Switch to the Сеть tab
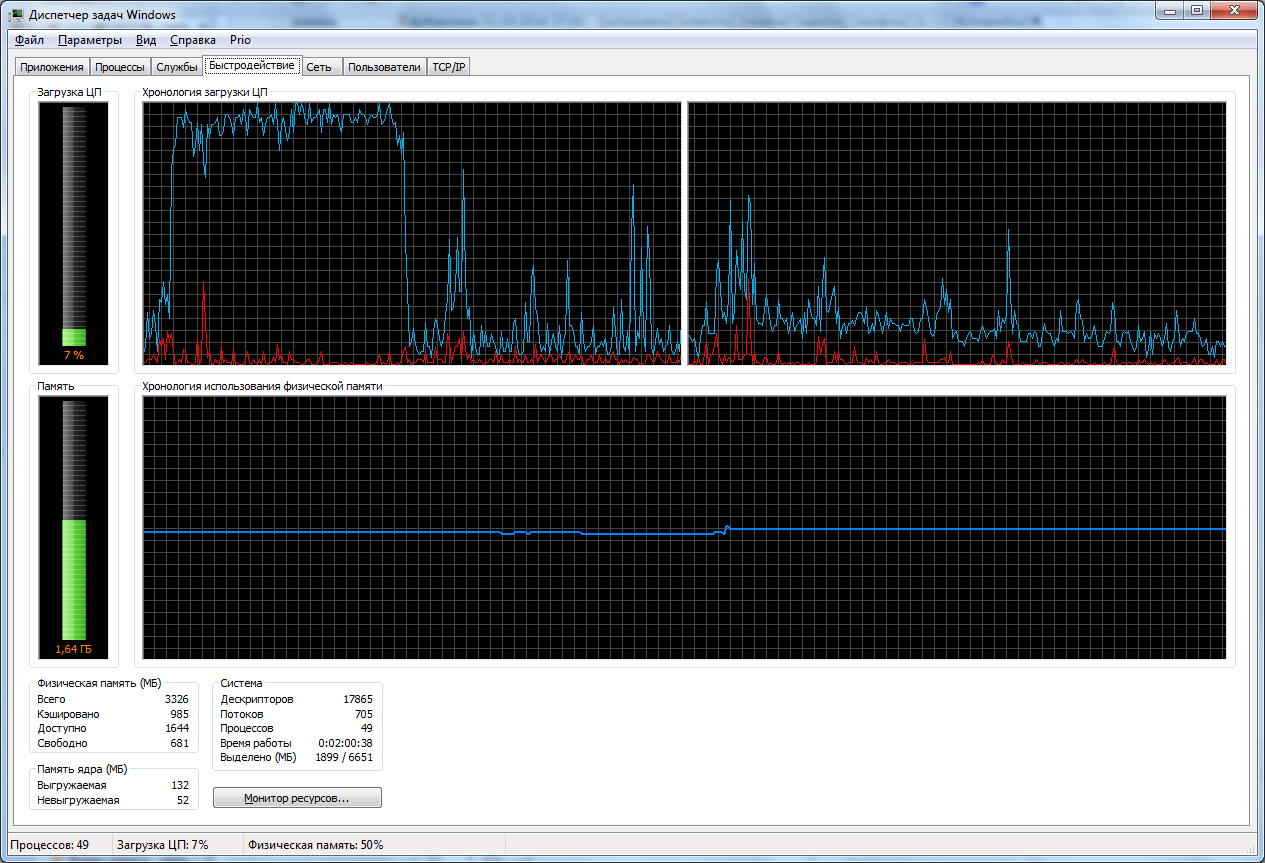 (319, 67)
